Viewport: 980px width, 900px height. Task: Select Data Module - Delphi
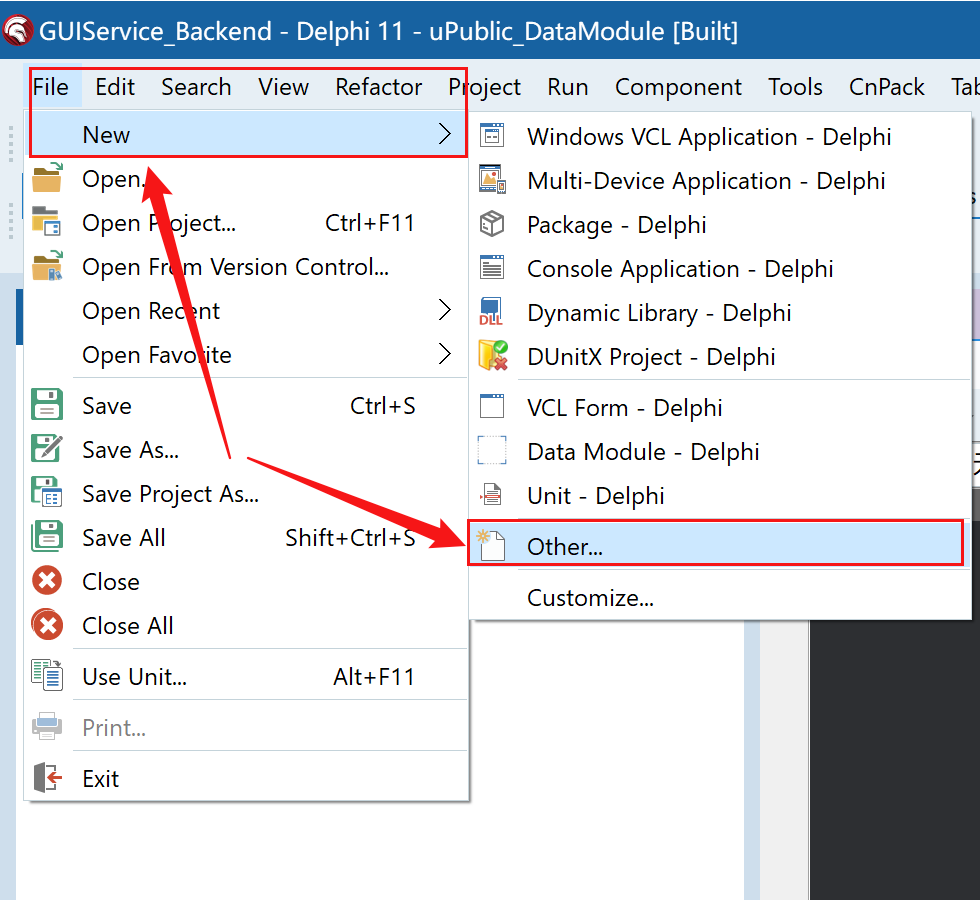pyautogui.click(x=720, y=451)
